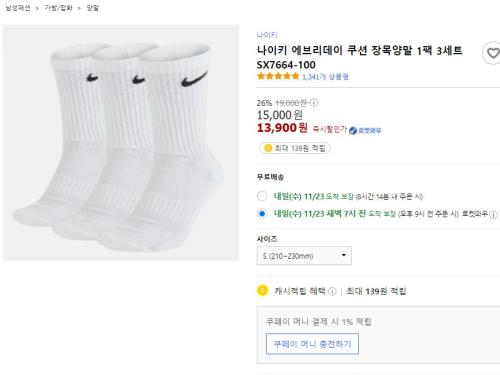This screenshot has height=375, width=500.
Task: Click the size dropdown arrow
Action: click(x=344, y=255)
